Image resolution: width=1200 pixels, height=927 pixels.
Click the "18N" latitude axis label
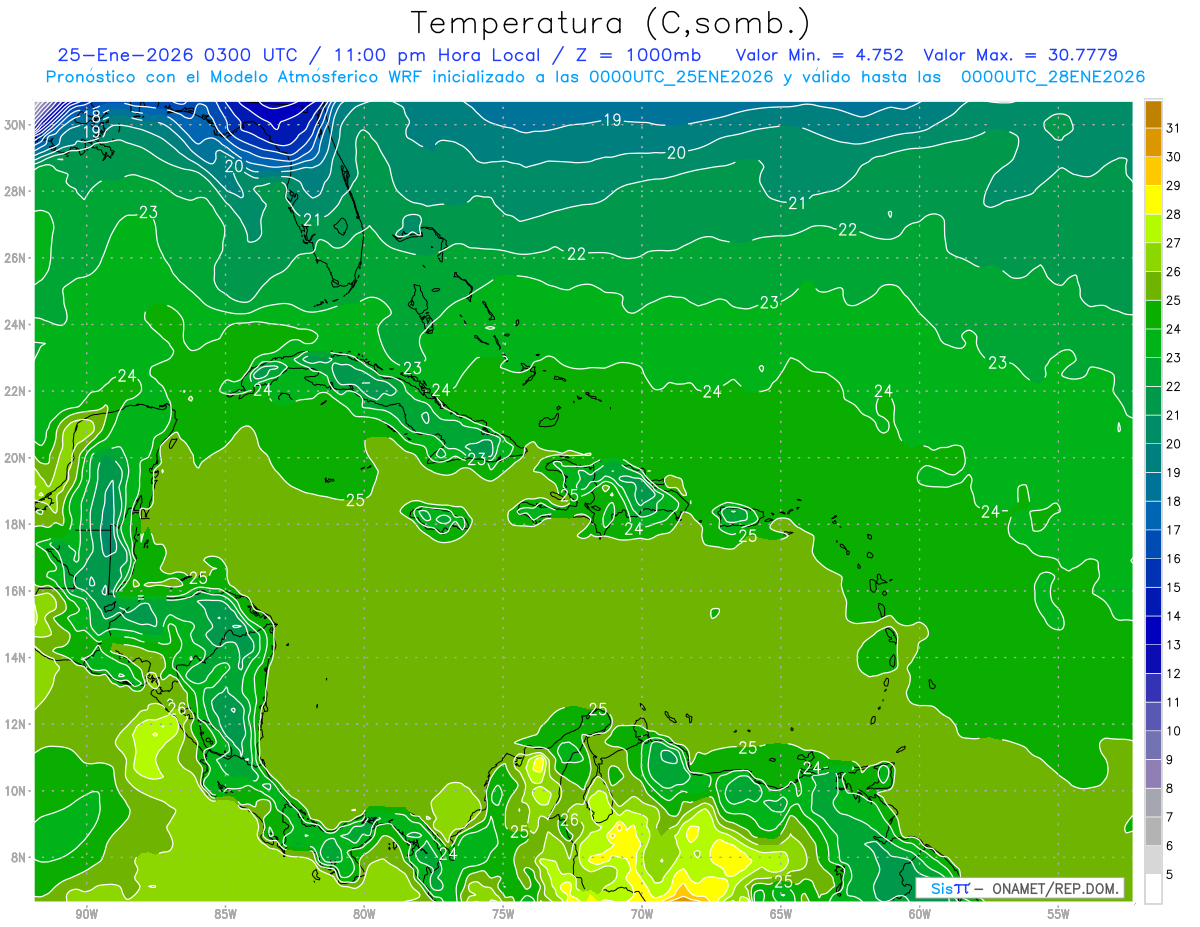click(x=16, y=524)
